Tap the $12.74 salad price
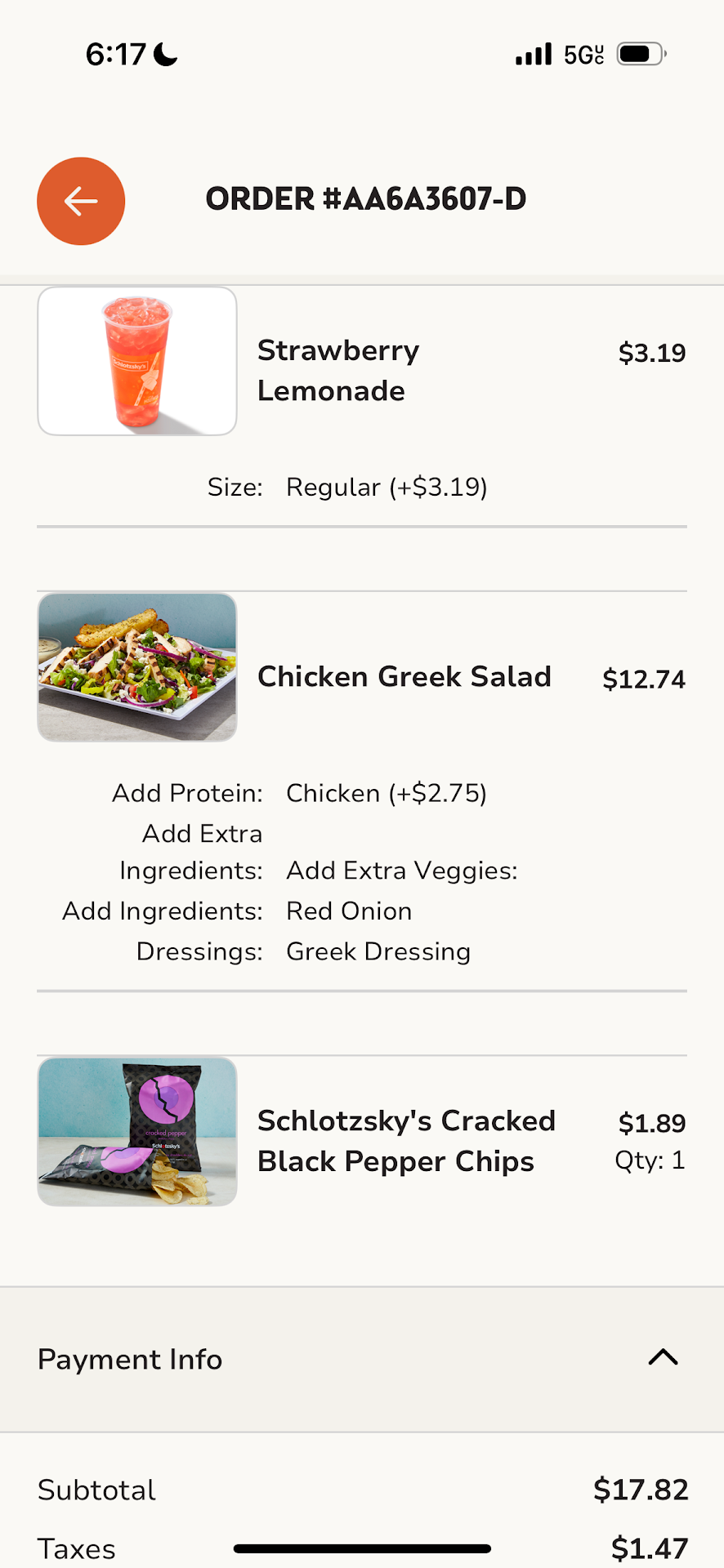The width and height of the screenshot is (724, 1568). [644, 679]
